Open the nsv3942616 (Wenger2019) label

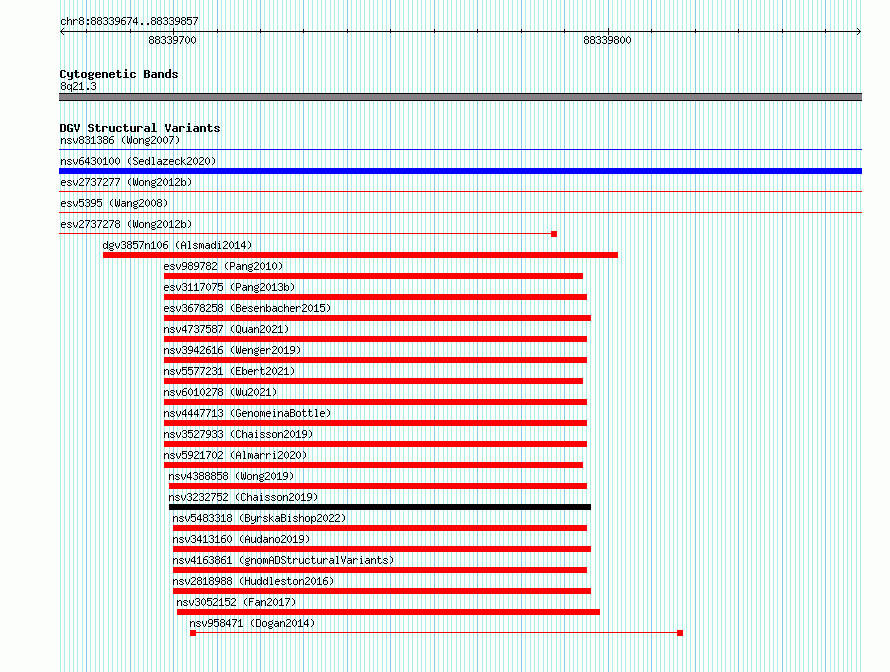[x=232, y=350]
